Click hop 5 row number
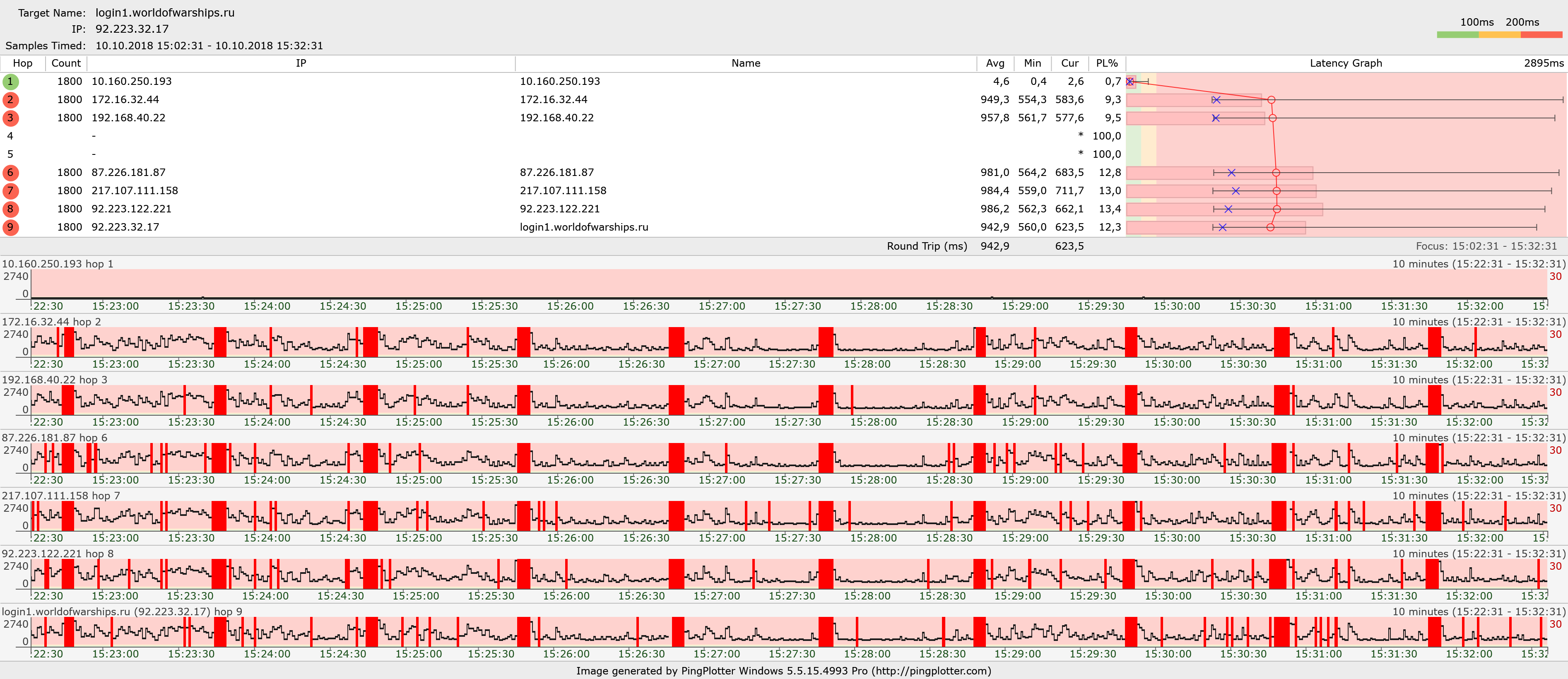The height and width of the screenshot is (679, 1568). point(10,154)
